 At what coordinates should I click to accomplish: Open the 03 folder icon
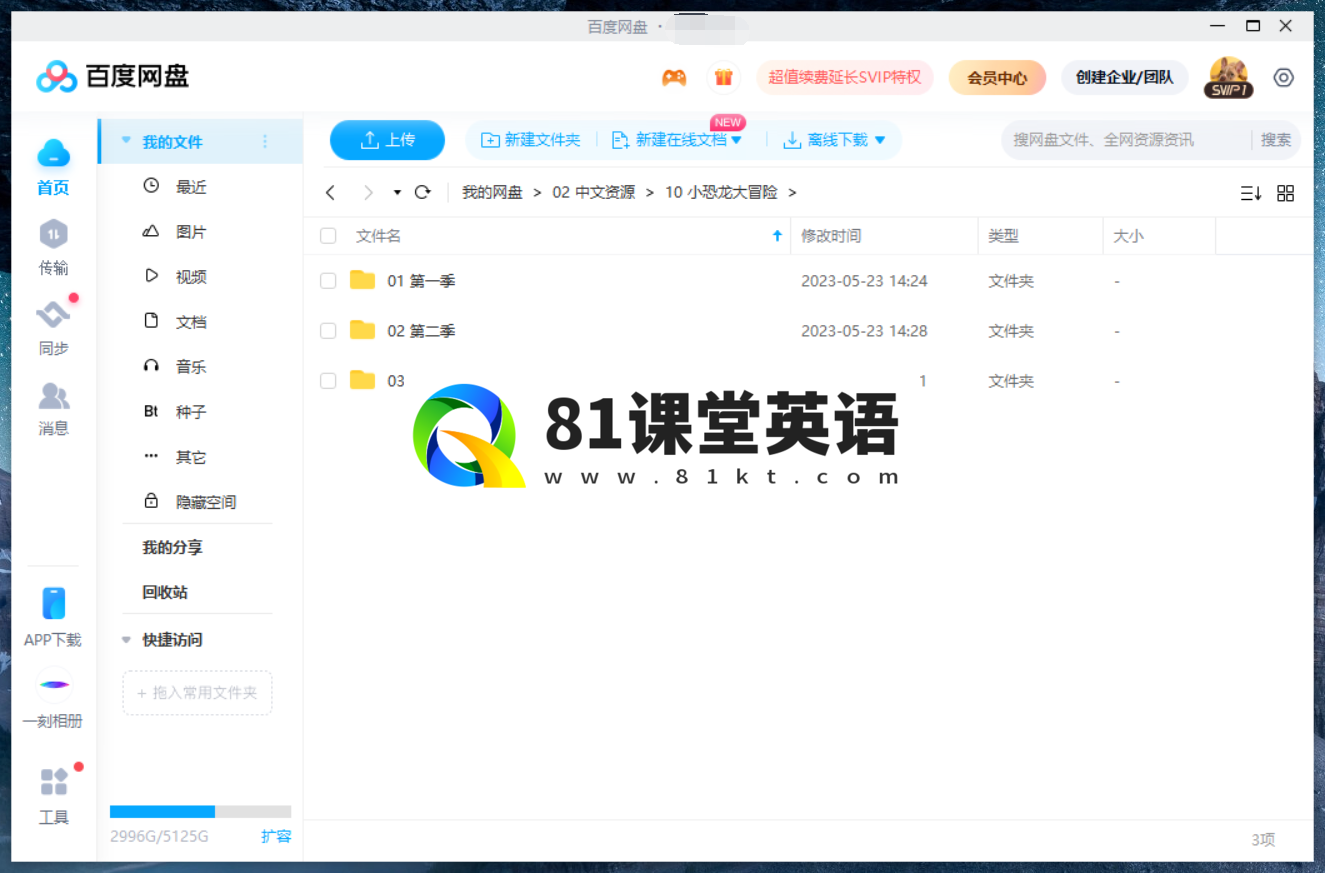[x=362, y=380]
